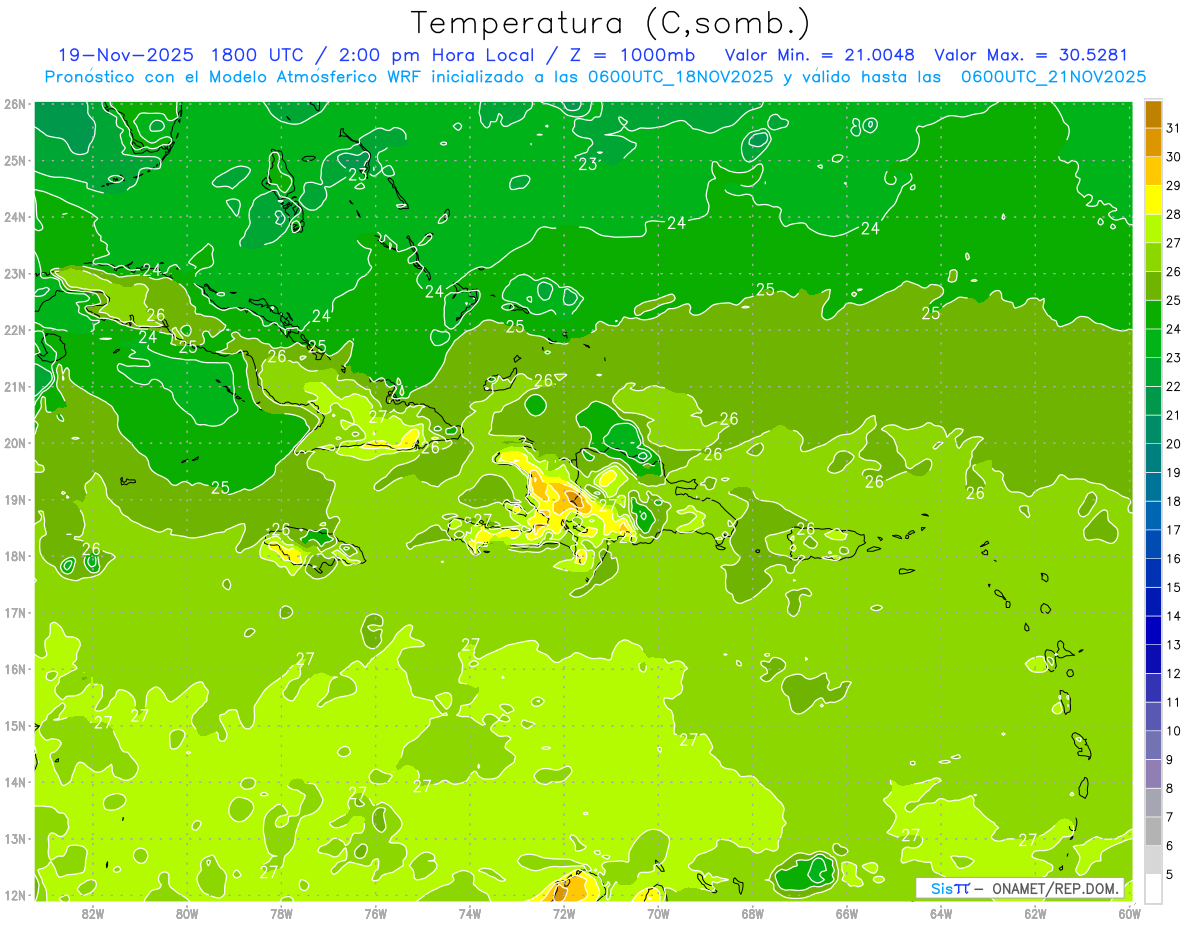
Task: Click the longitude axis label "82W"
Action: pyautogui.click(x=93, y=913)
